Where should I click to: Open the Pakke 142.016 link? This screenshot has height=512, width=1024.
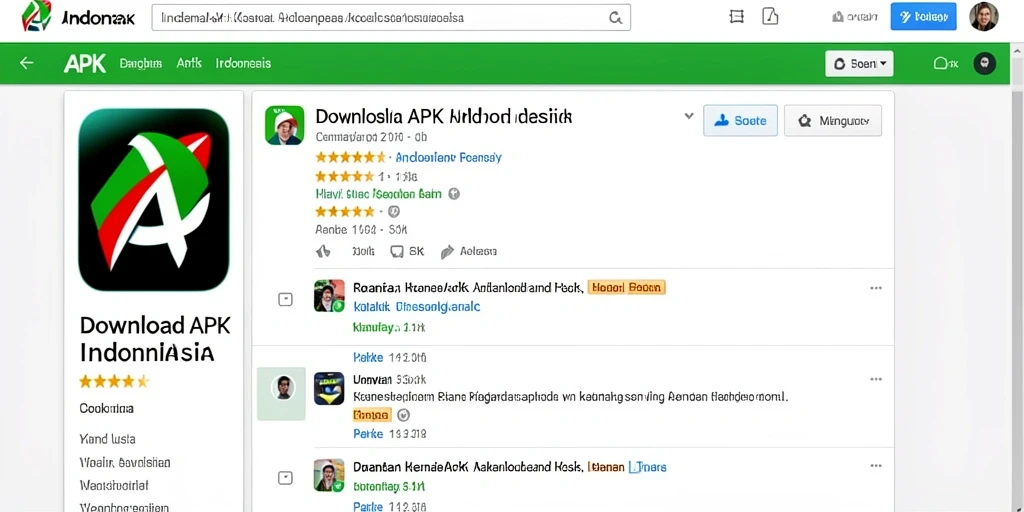click(390, 358)
